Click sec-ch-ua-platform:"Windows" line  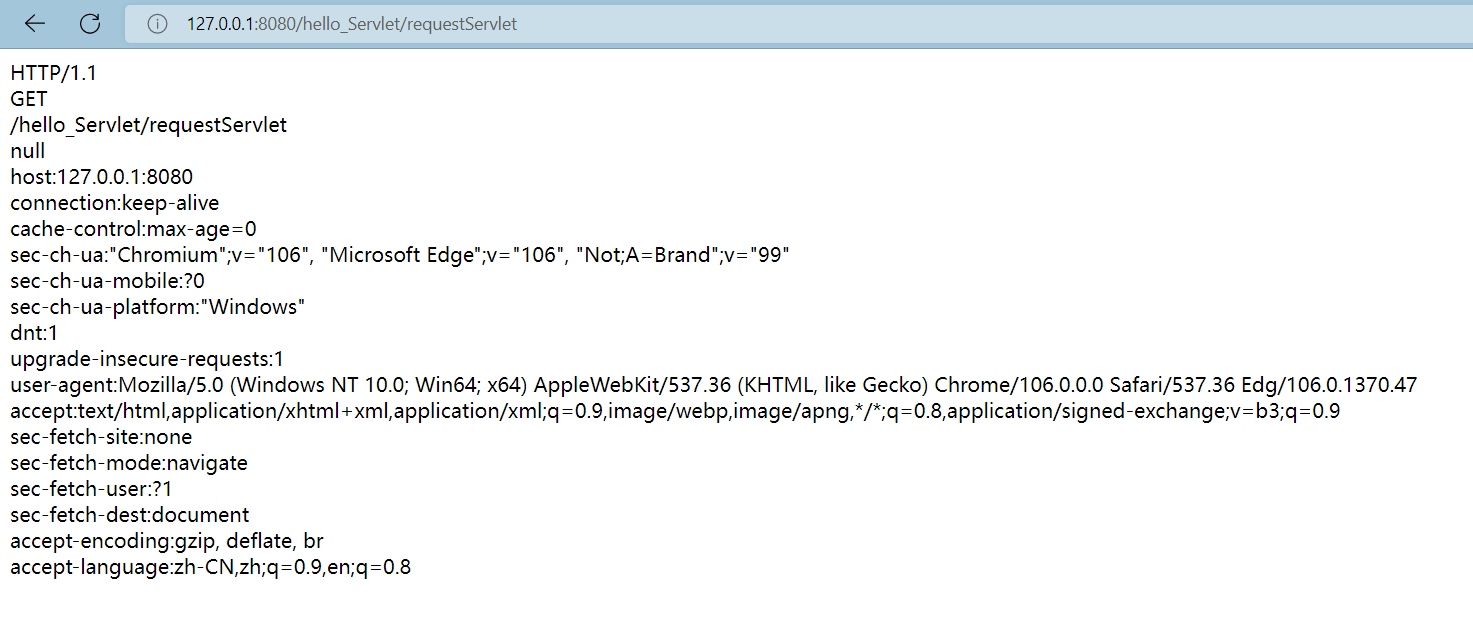[x=157, y=307]
